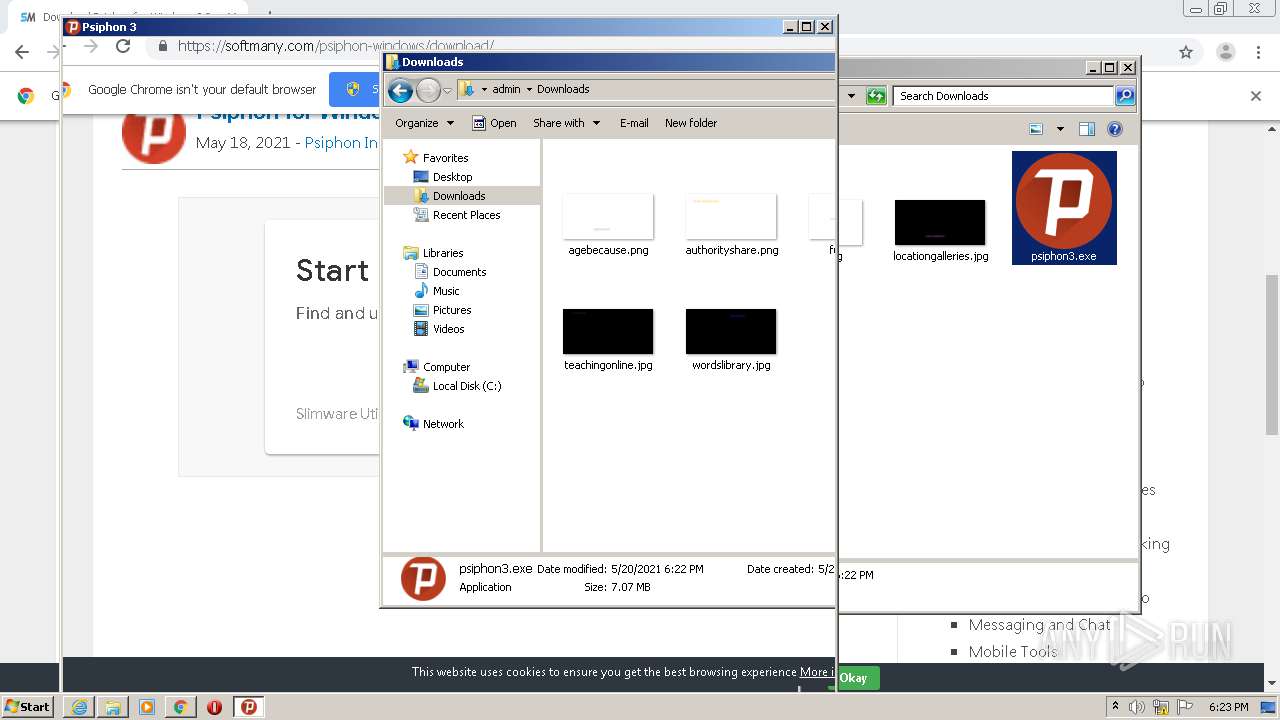Click the softmany.com address bar
This screenshot has height=720, width=1280.
pyautogui.click(x=335, y=46)
